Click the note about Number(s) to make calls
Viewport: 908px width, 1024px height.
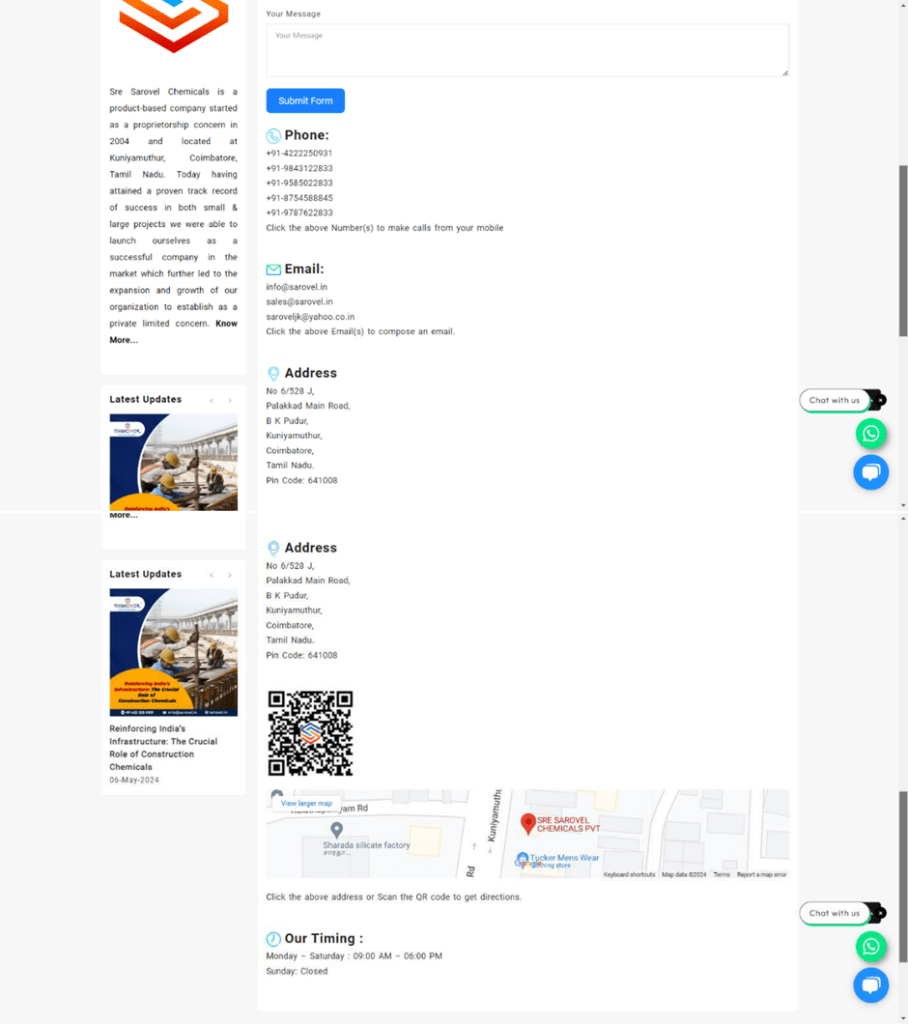[x=385, y=228]
